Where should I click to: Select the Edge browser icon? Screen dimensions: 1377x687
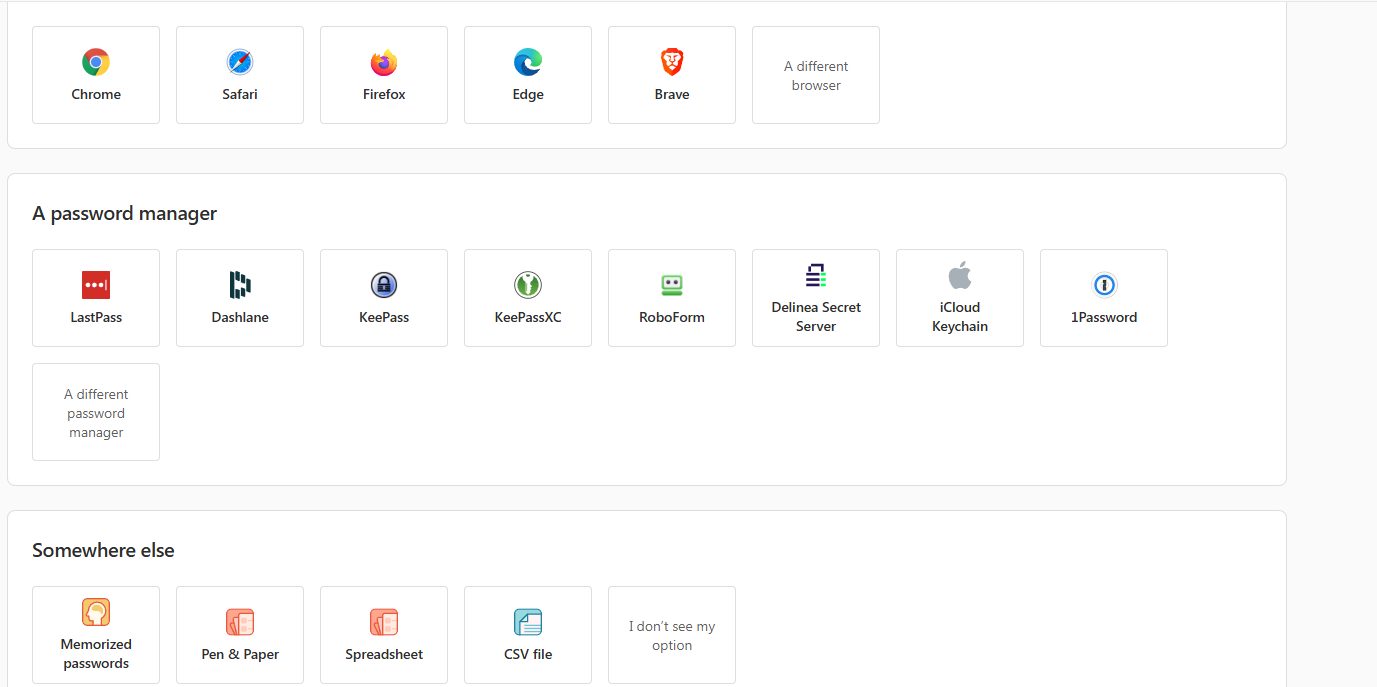pyautogui.click(x=528, y=63)
